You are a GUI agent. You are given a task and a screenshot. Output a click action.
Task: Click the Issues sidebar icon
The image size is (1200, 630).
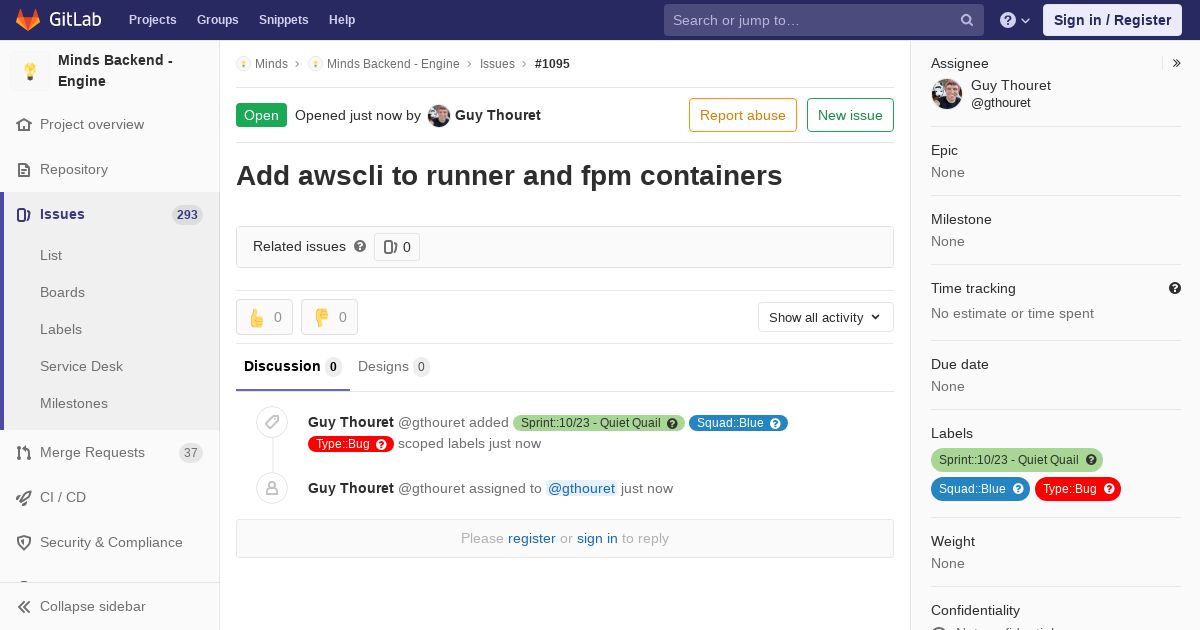(x=24, y=215)
